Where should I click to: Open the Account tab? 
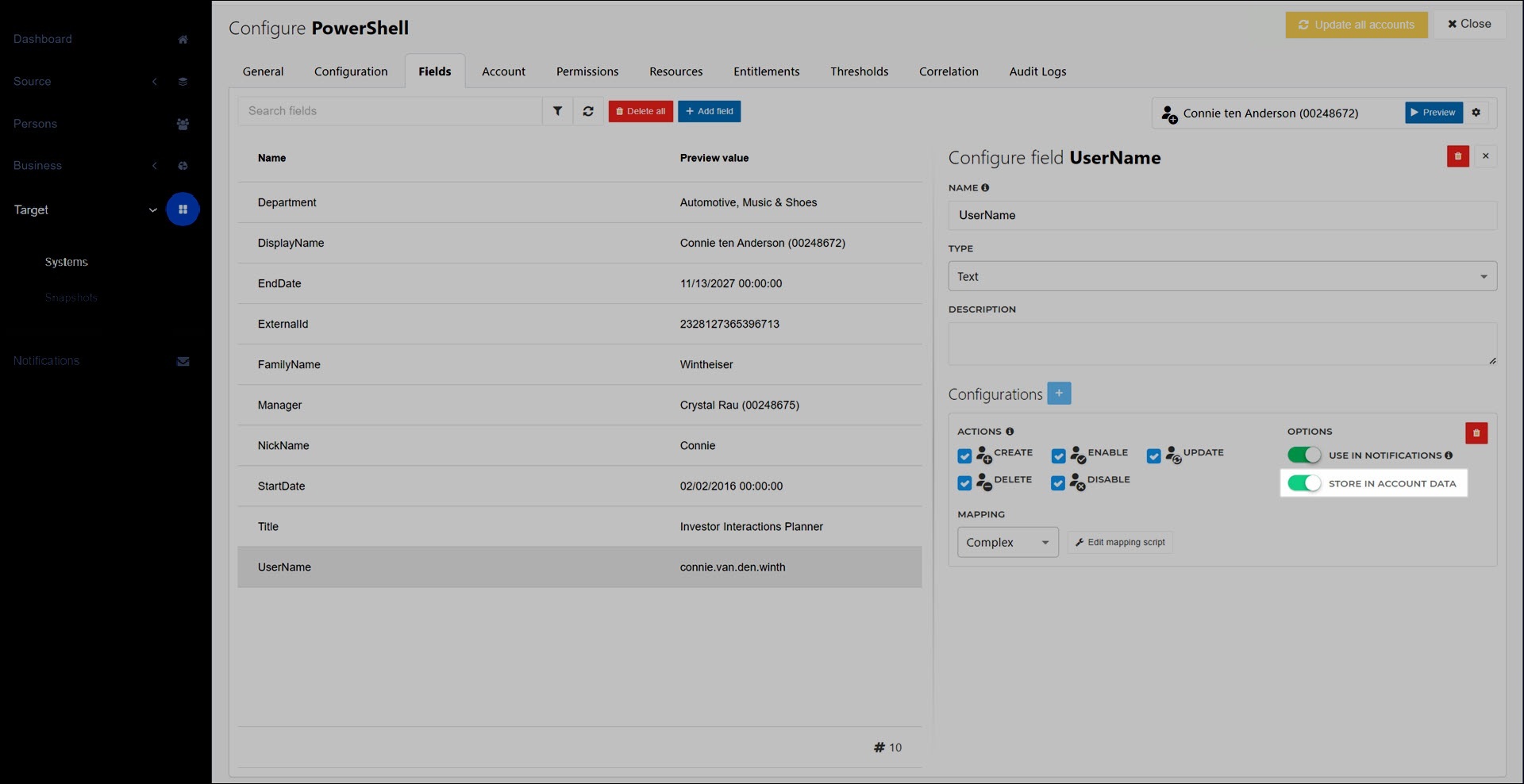coord(503,71)
